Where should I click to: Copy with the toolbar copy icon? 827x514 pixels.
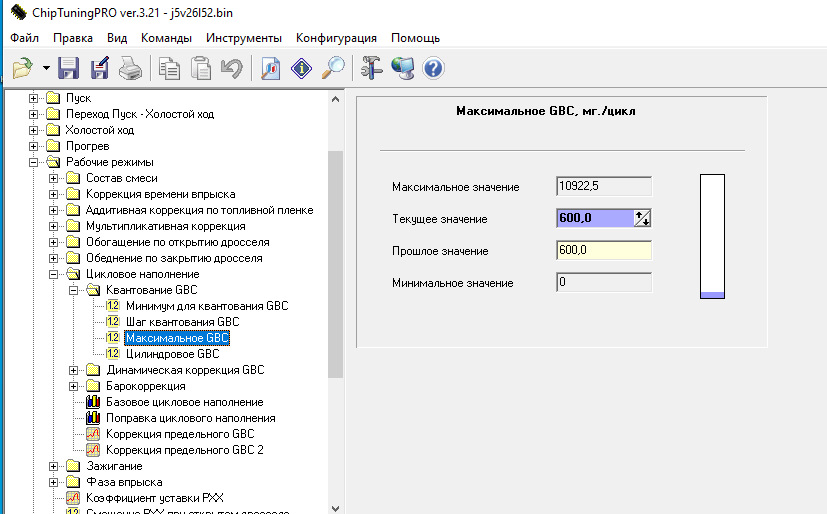tap(169, 69)
